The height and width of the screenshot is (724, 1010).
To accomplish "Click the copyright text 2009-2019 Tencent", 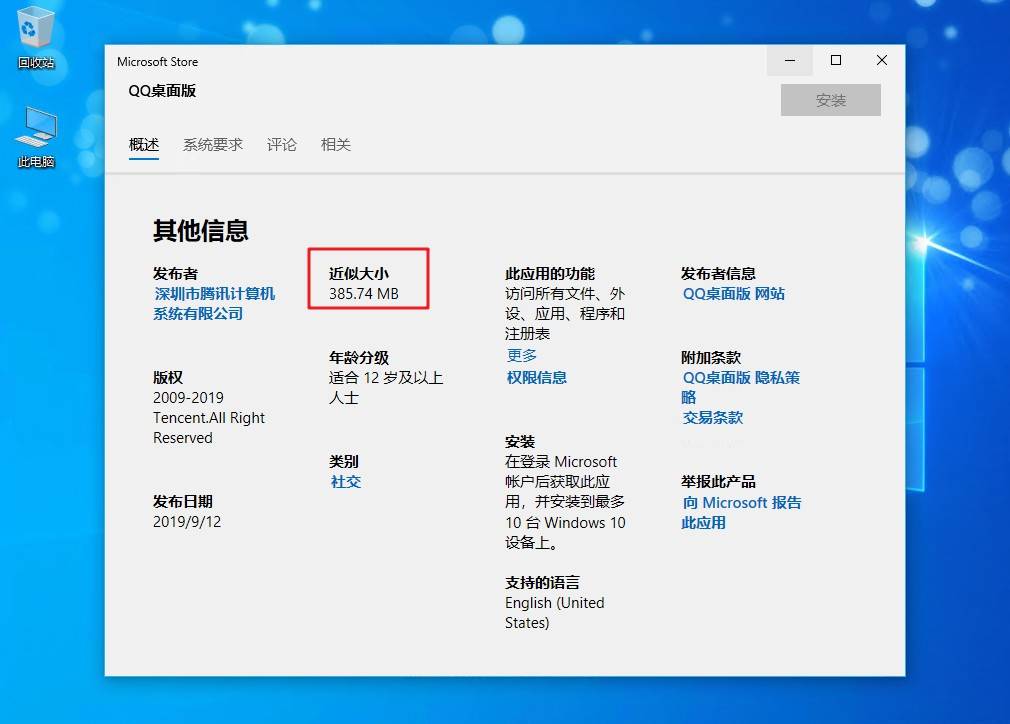I will tap(209, 417).
